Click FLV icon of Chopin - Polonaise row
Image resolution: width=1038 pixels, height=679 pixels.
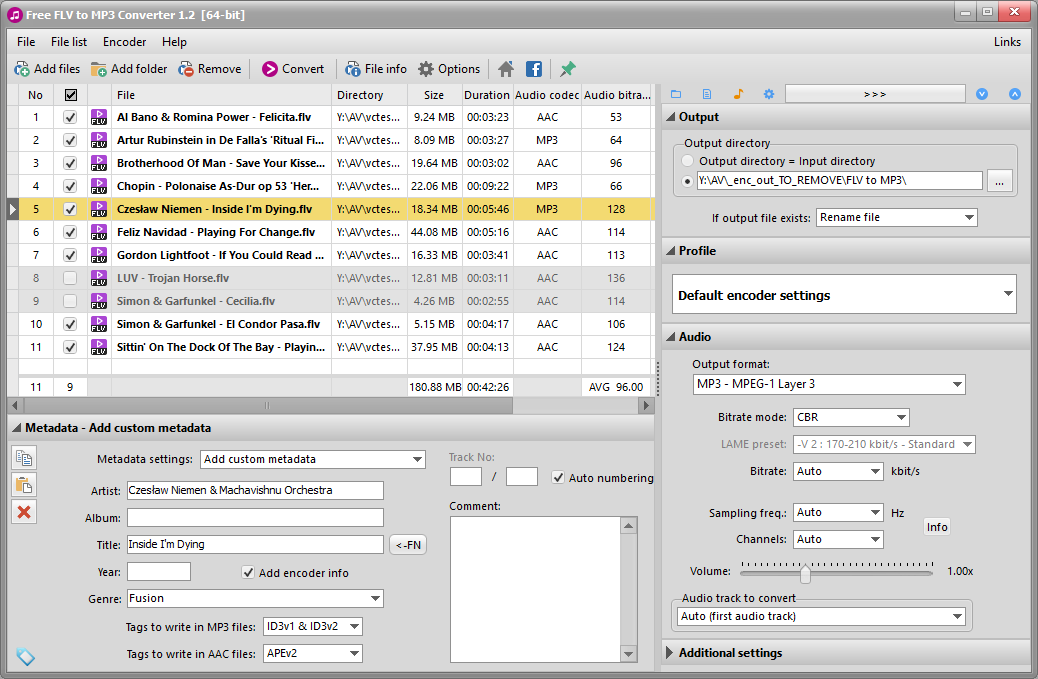pos(99,186)
